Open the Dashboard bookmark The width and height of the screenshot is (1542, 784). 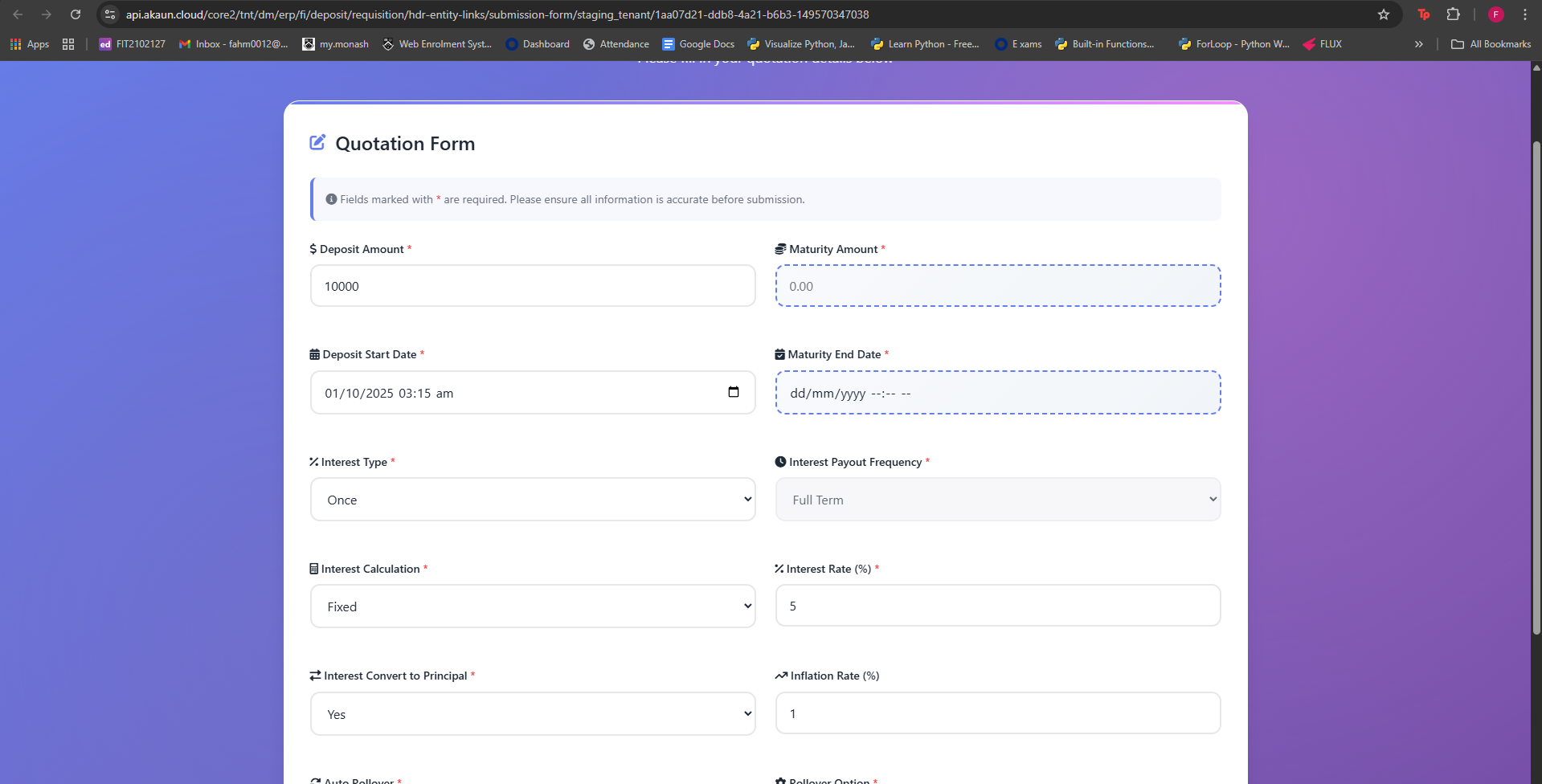click(537, 44)
